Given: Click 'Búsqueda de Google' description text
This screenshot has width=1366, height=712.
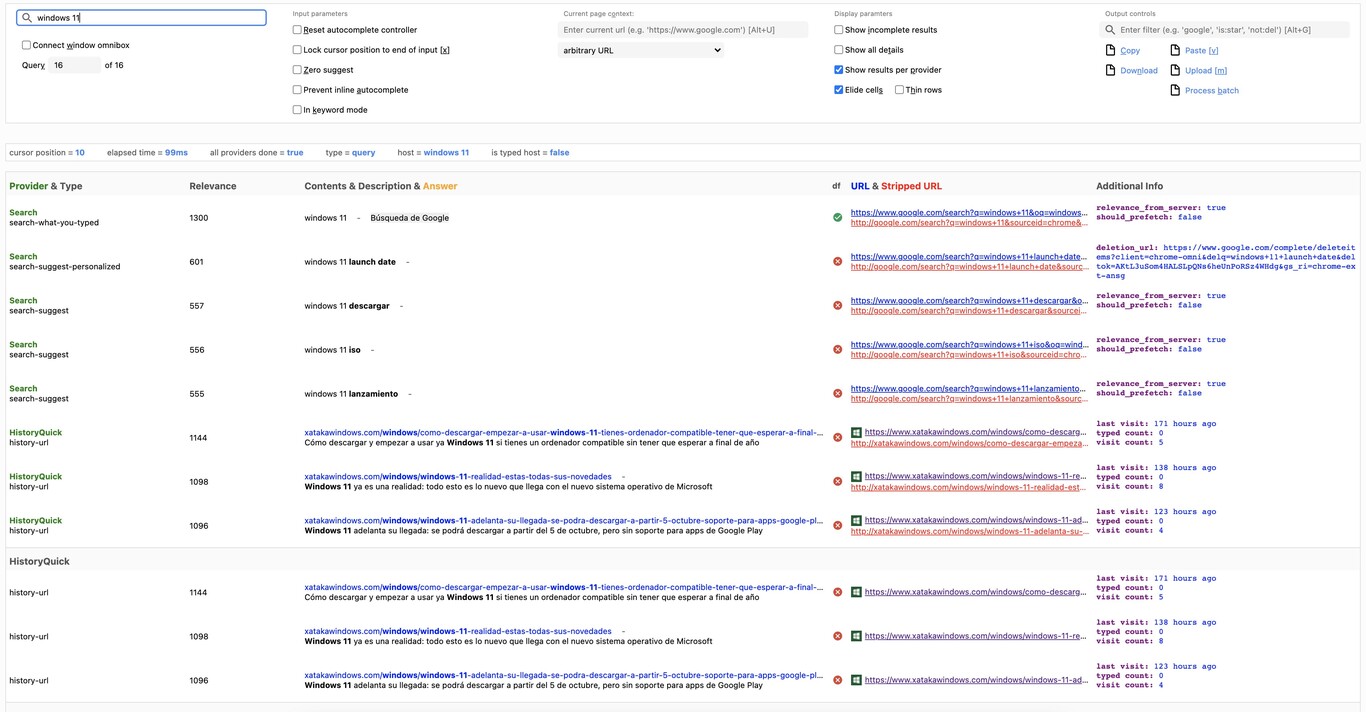Looking at the screenshot, I should coord(410,217).
